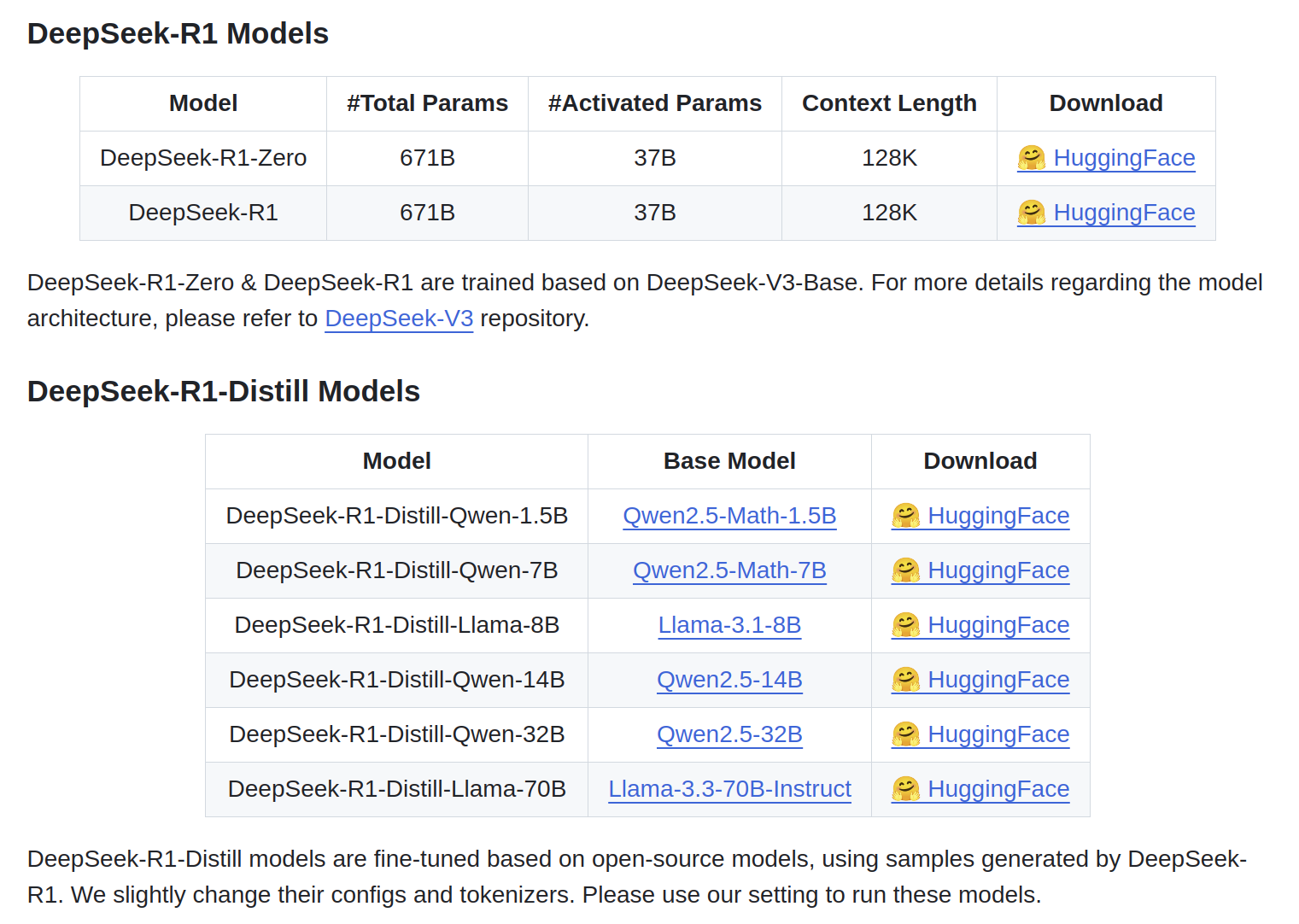Click the Context Length column header
The image size is (1299, 924).
889,103
